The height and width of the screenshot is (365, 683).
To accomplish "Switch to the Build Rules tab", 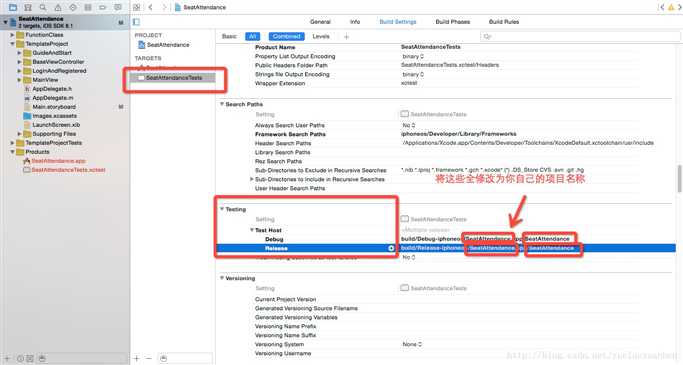I will [504, 22].
